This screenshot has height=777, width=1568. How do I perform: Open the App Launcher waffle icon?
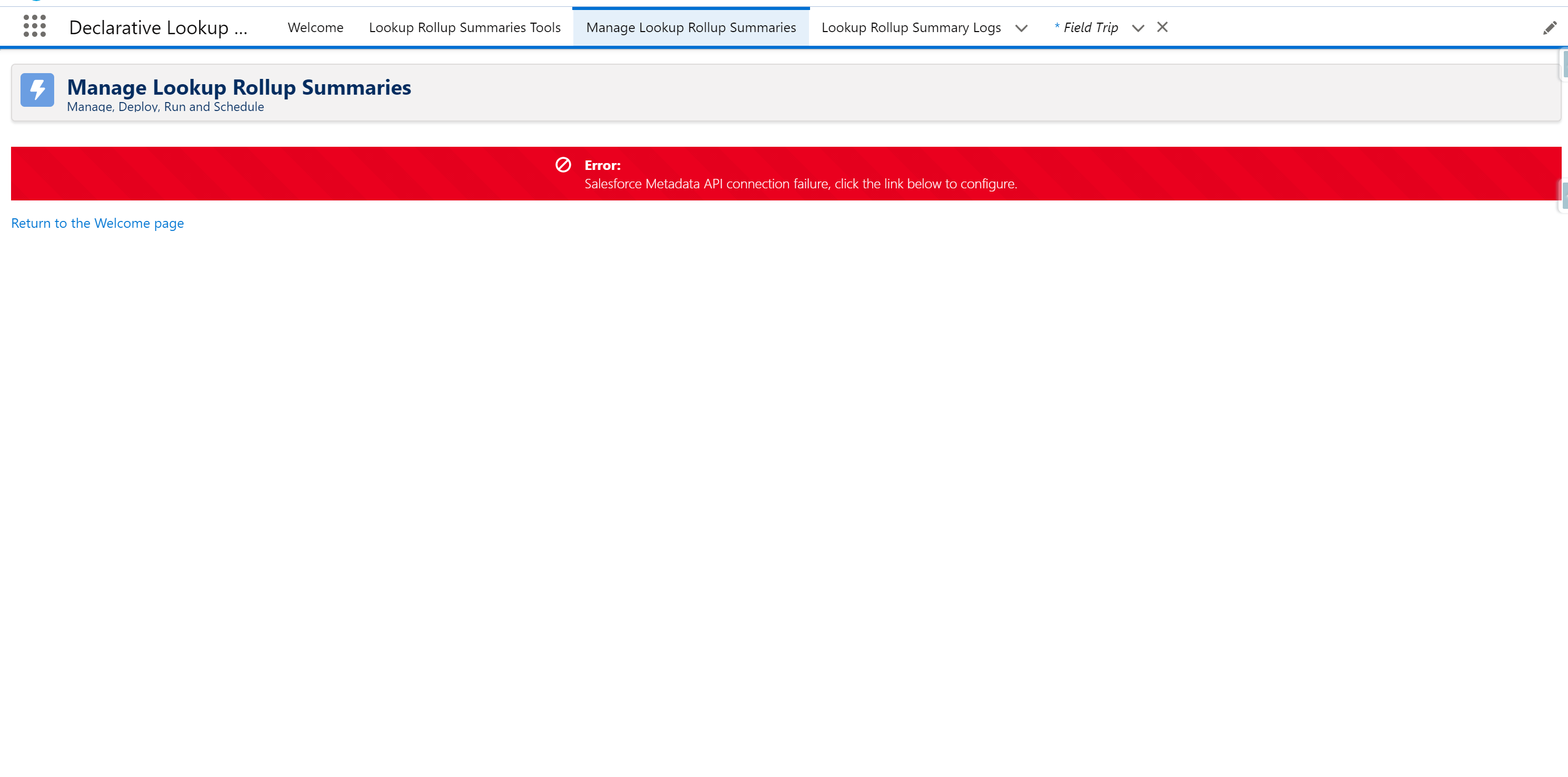tap(35, 27)
